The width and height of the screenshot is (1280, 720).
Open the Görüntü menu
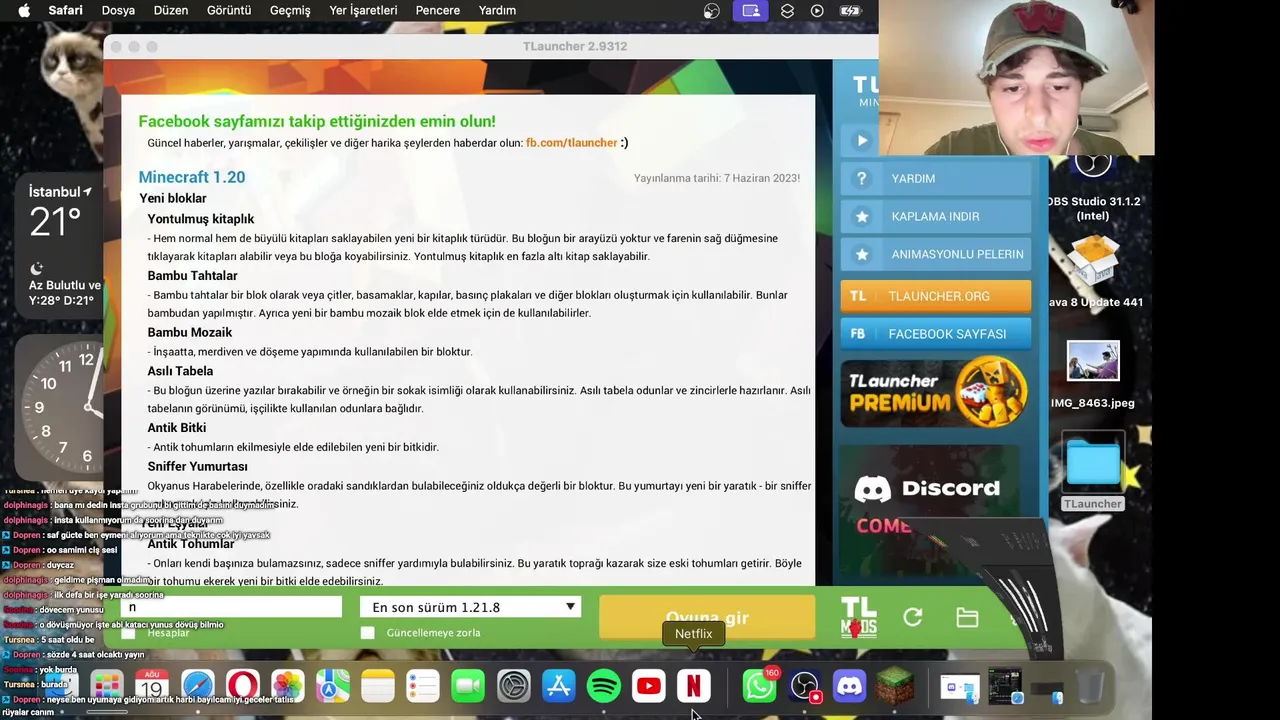(x=229, y=11)
